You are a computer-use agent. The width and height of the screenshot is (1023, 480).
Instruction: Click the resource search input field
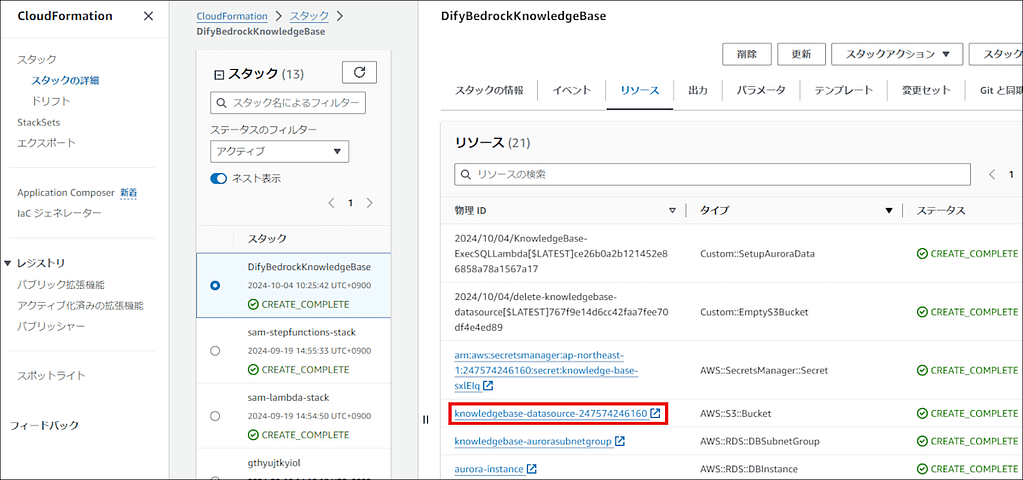tap(712, 174)
